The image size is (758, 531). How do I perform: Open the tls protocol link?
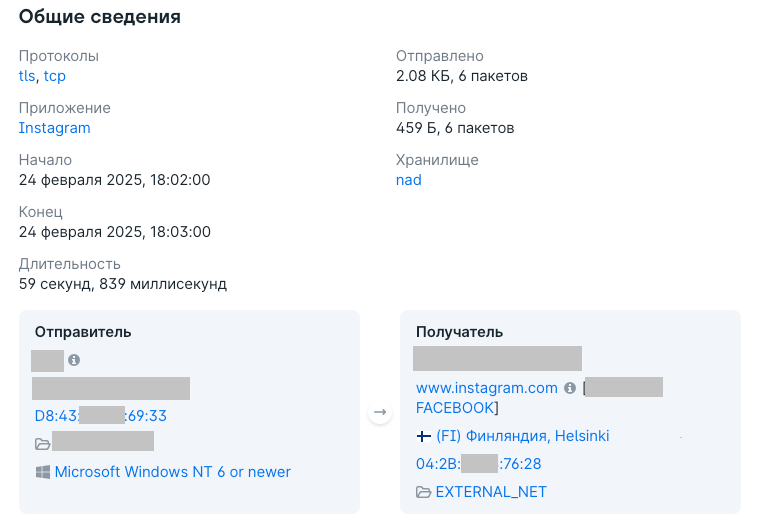coord(27,76)
